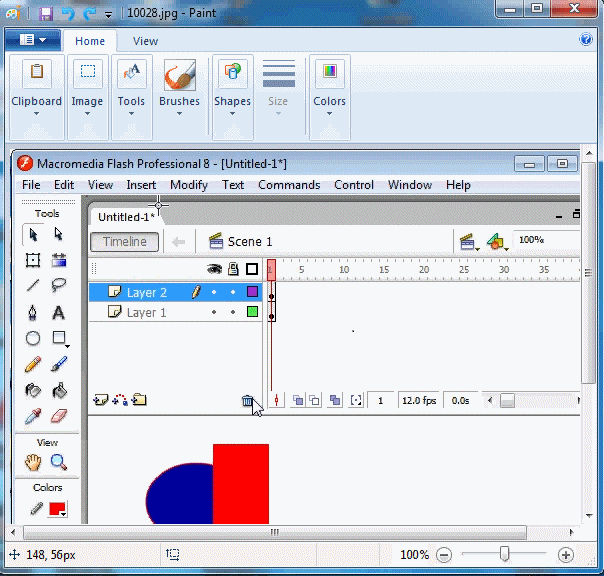Choose the Paint Bucket tool
The height and width of the screenshot is (576, 604).
(x=59, y=390)
